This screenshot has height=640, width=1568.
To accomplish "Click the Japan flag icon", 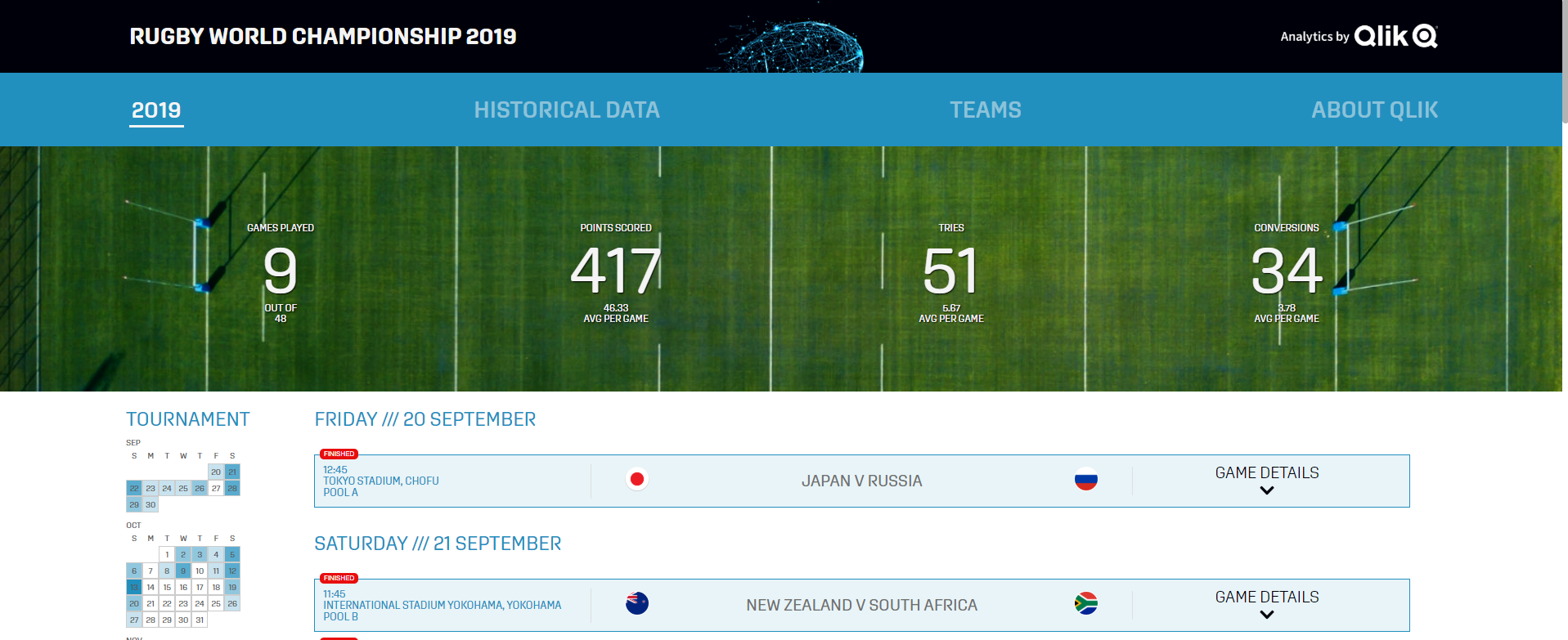I will (x=637, y=479).
